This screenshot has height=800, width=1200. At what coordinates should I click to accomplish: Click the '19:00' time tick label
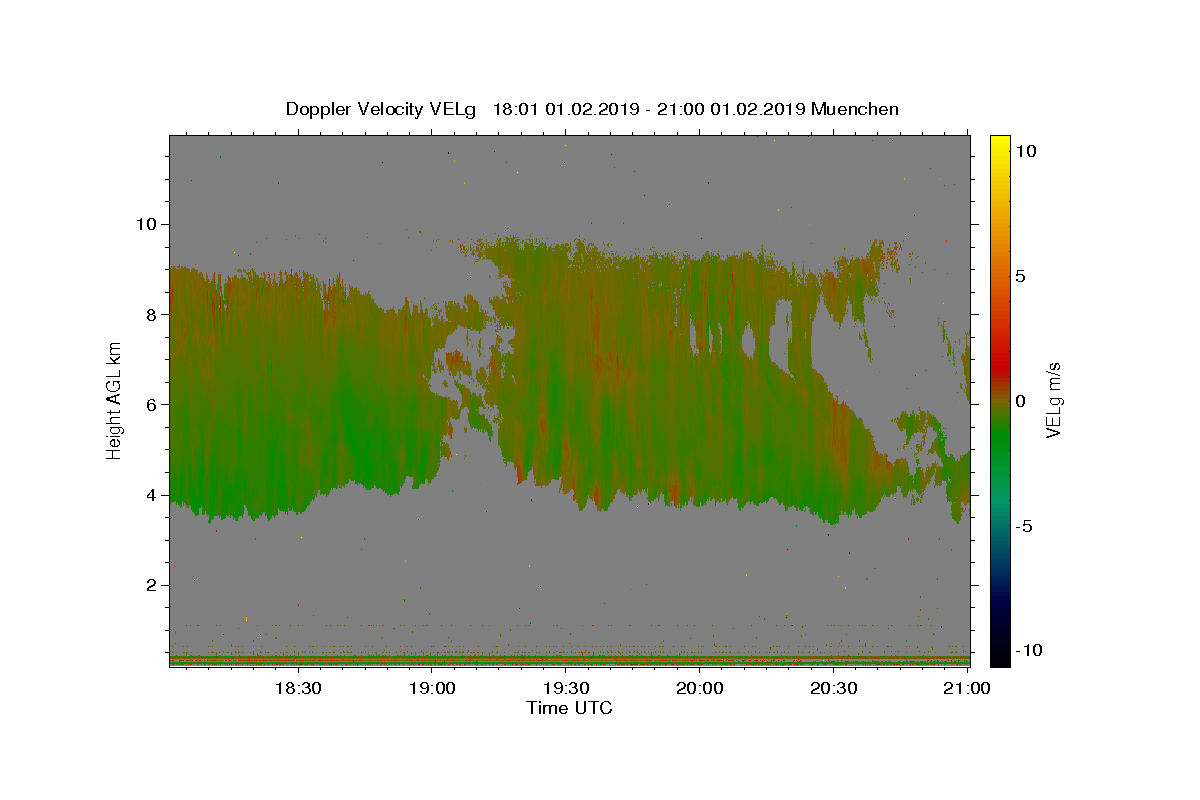point(431,688)
